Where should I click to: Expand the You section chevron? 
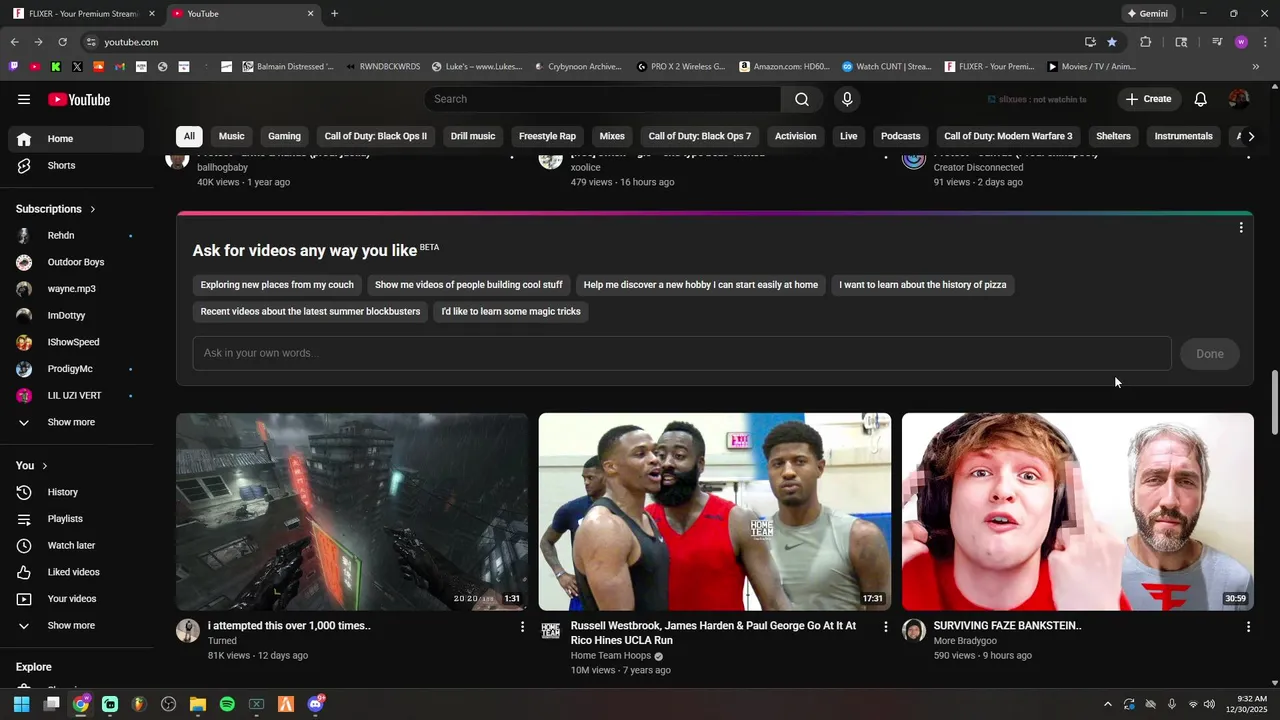pyautogui.click(x=45, y=466)
